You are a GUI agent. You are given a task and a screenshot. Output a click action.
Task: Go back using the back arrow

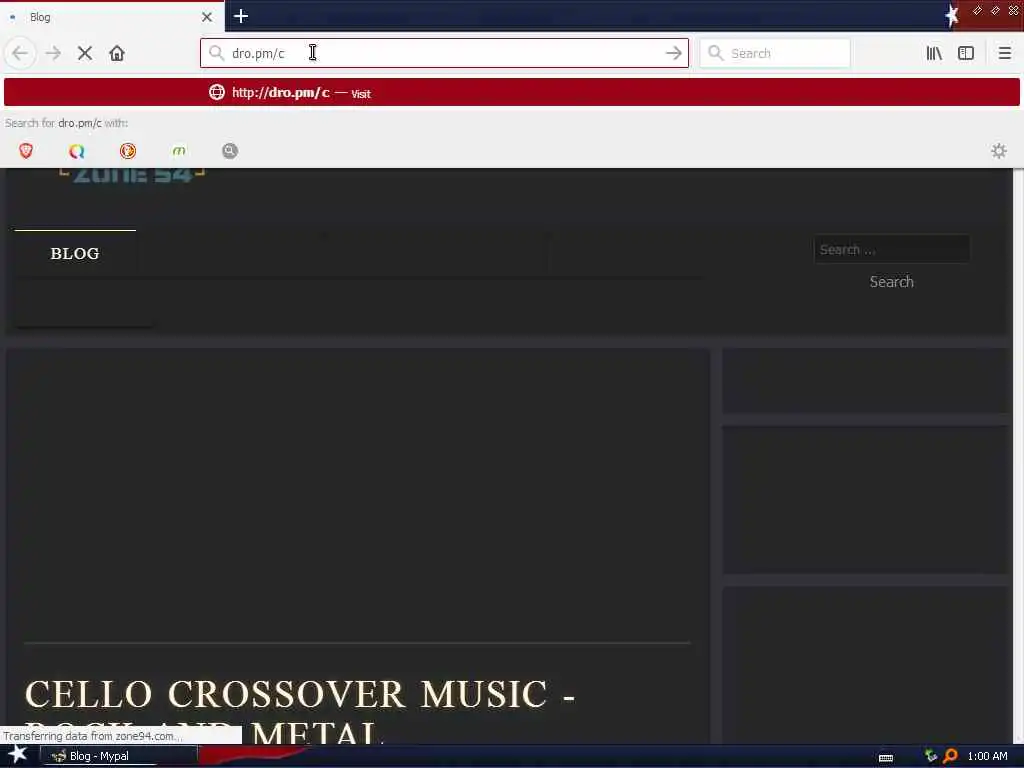click(20, 53)
